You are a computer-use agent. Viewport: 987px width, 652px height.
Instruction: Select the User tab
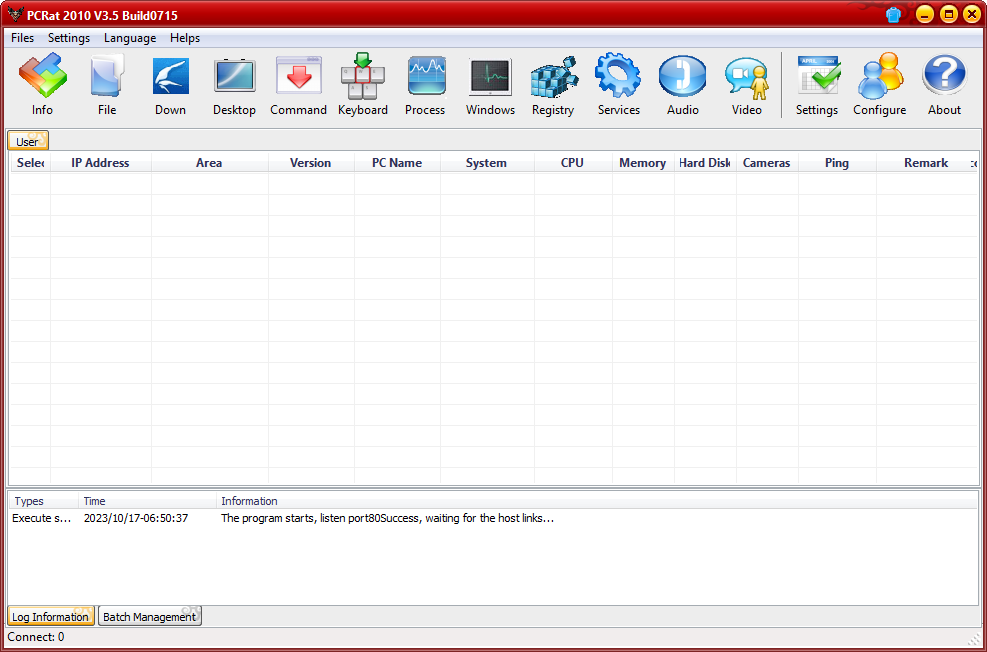pyautogui.click(x=27, y=142)
